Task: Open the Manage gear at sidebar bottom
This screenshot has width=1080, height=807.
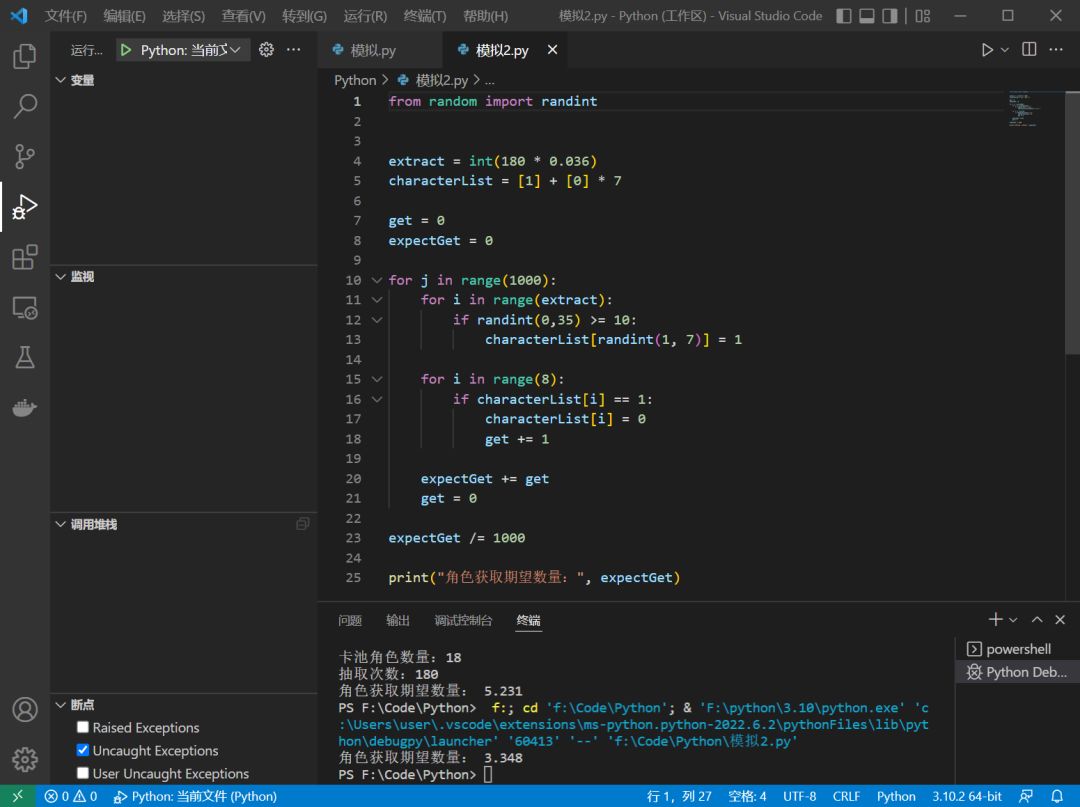Action: click(25, 759)
